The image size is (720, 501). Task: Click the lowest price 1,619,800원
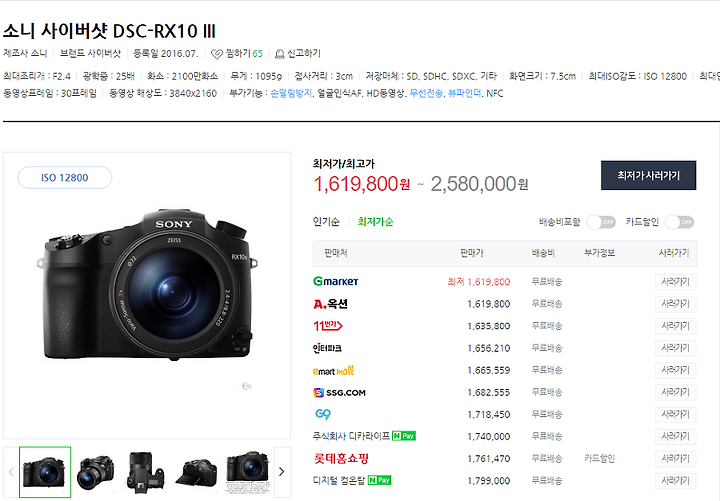pos(361,184)
